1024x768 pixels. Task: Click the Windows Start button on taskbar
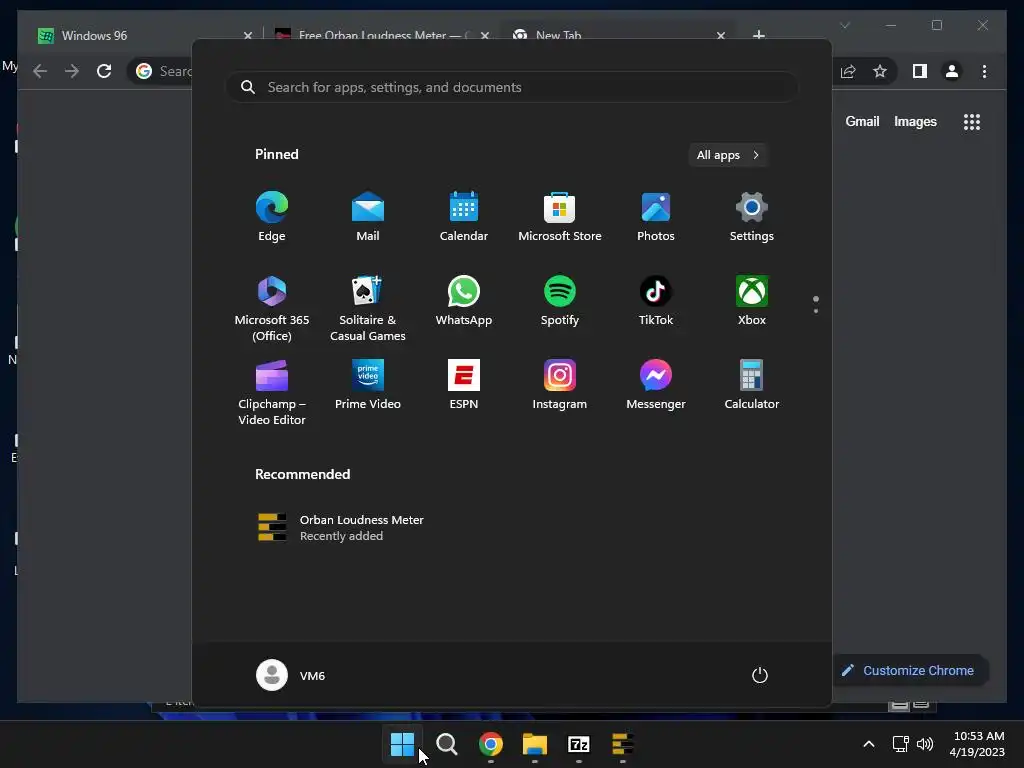click(x=402, y=744)
